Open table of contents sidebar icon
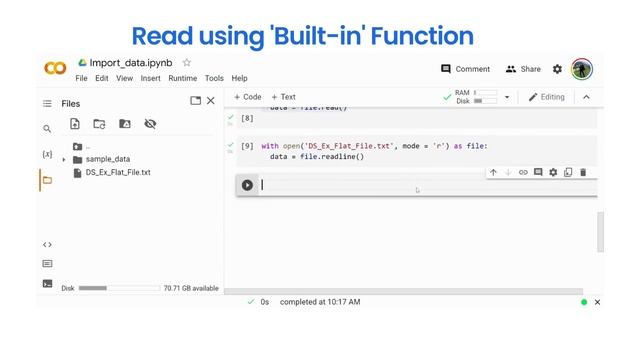Viewport: 640px width, 360px height. (47, 104)
